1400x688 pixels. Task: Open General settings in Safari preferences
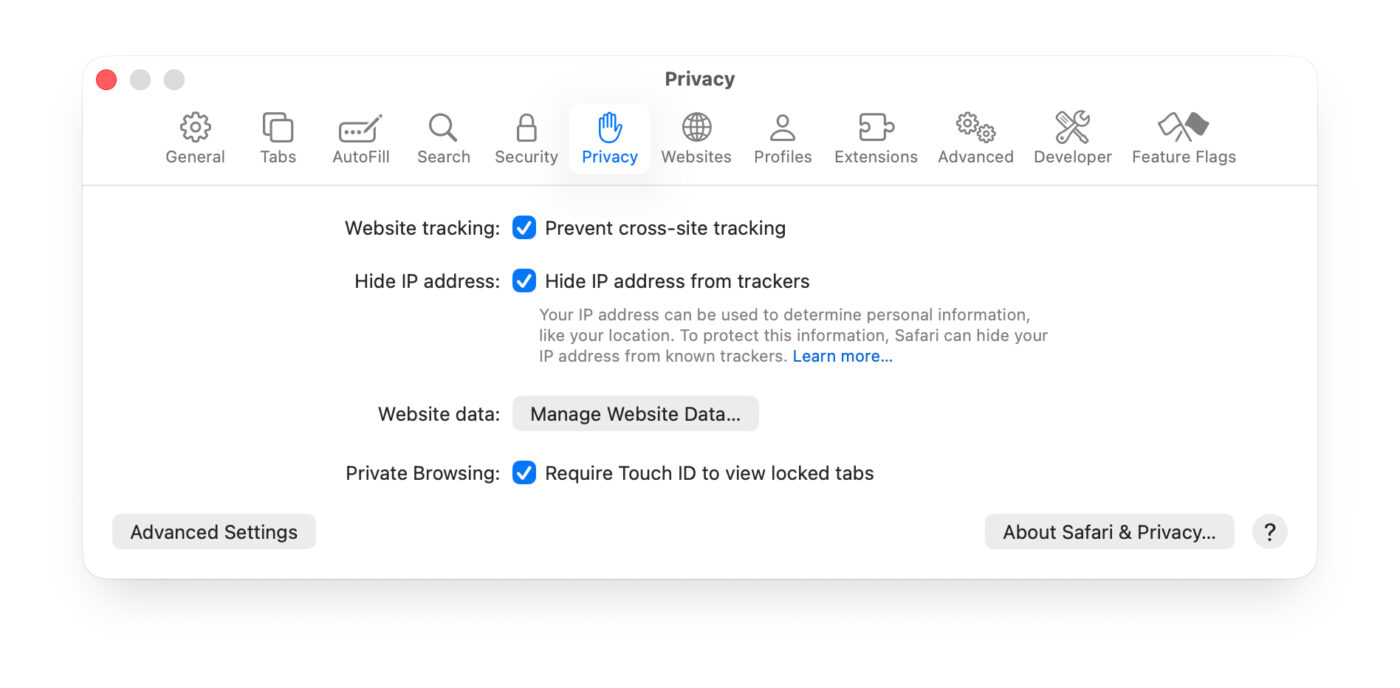coord(195,138)
